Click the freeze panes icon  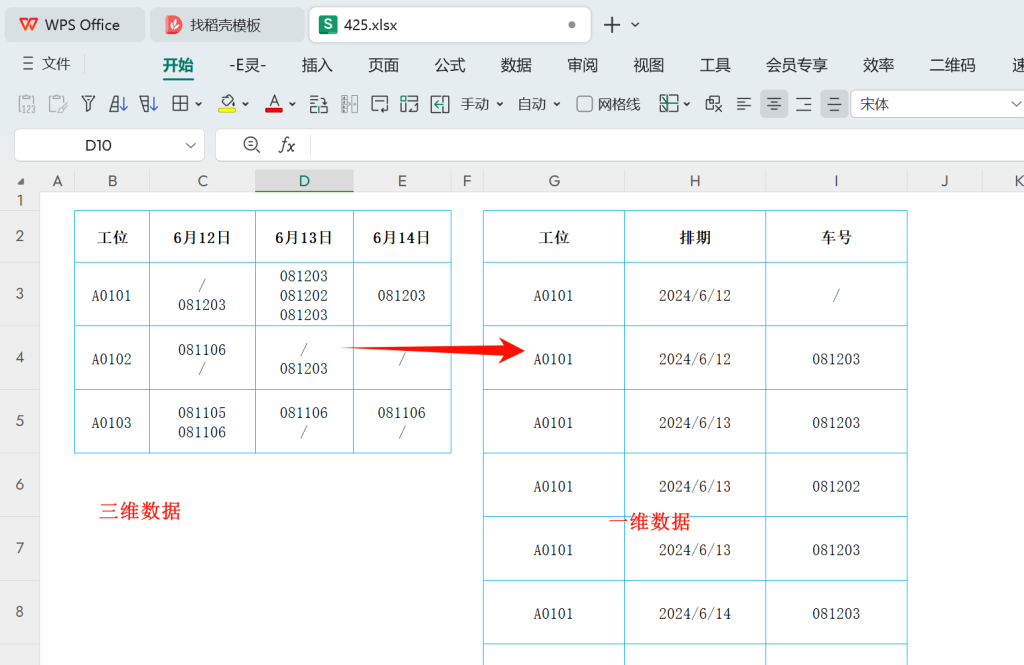[x=669, y=103]
